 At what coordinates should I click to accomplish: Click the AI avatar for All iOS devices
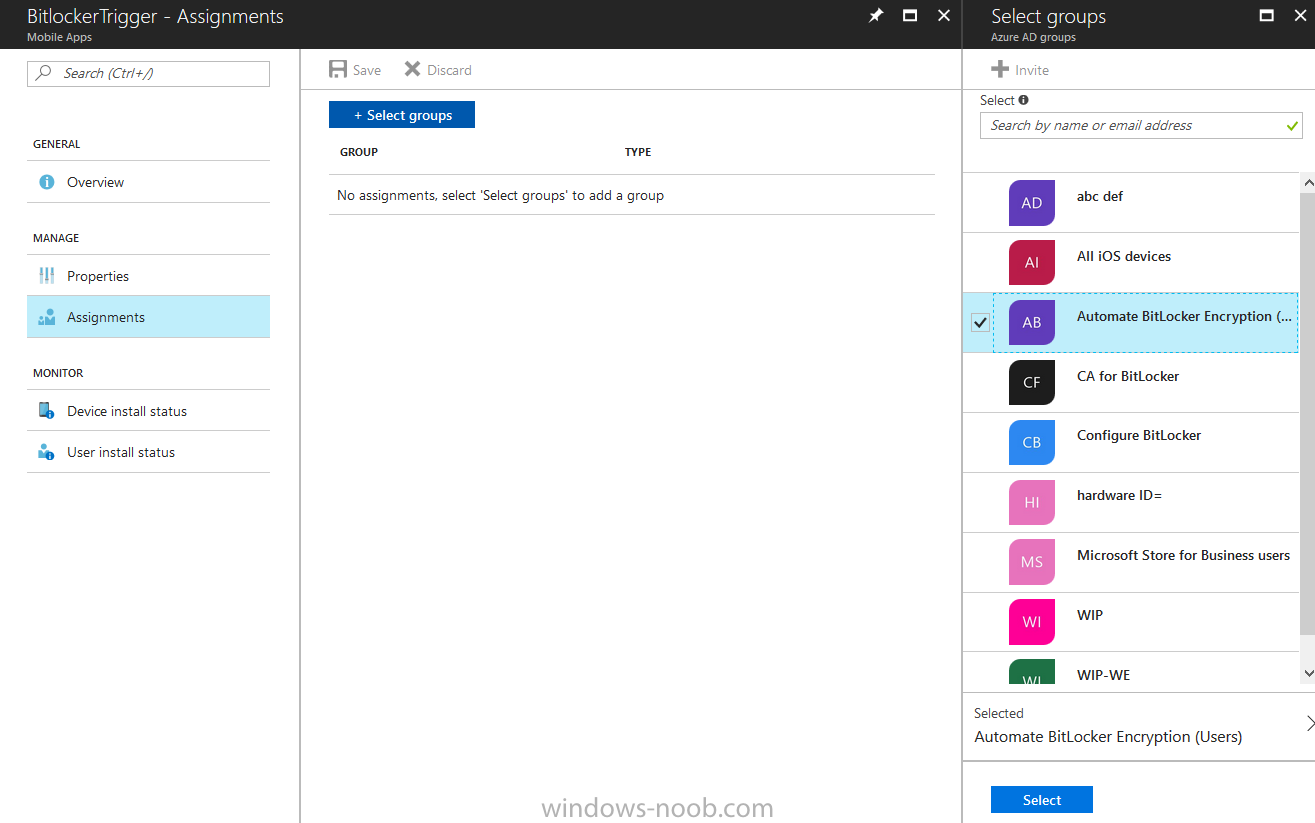pos(1032,263)
